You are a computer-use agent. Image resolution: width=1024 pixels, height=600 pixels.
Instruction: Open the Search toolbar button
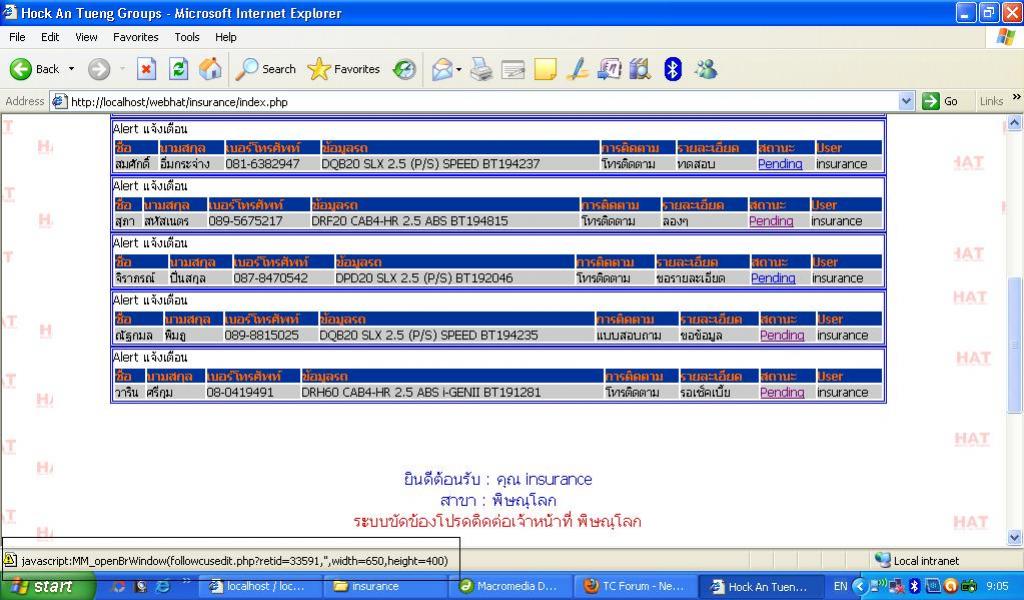point(266,69)
